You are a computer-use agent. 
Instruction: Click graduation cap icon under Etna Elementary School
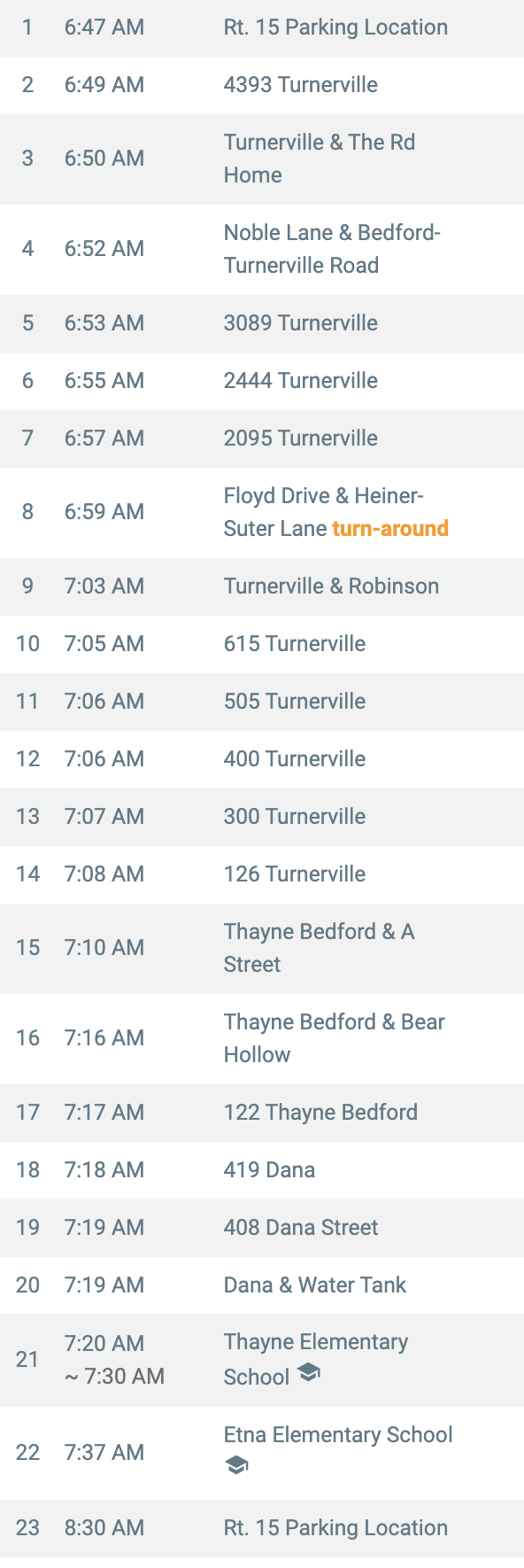(x=236, y=1465)
